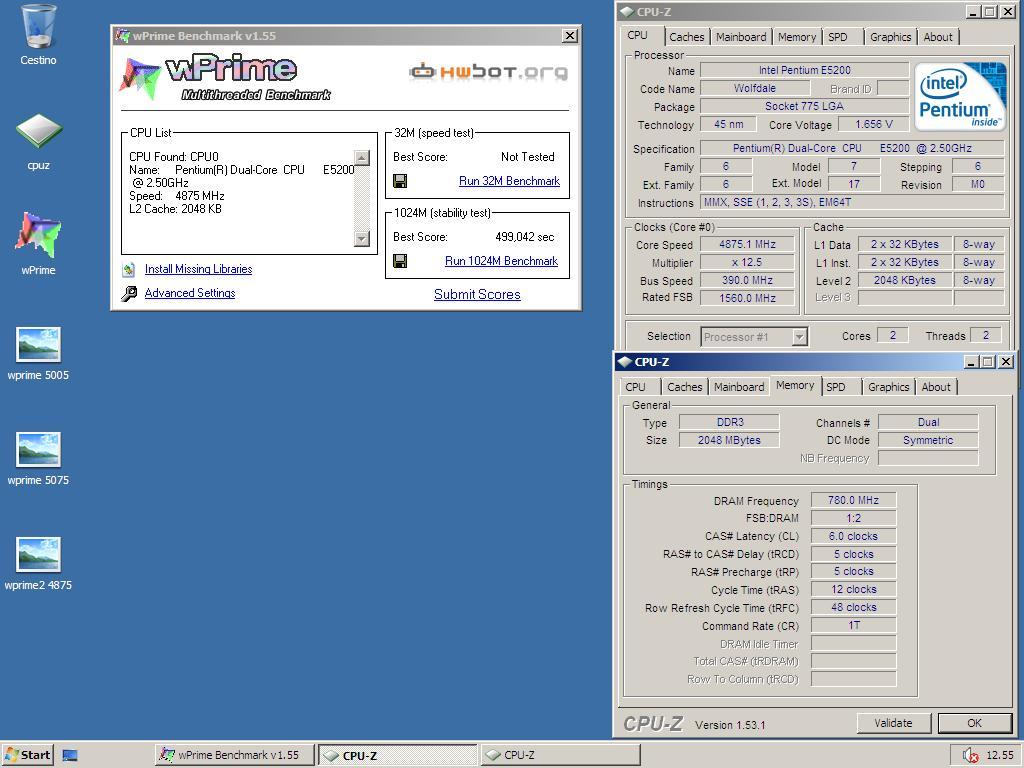Click the CPU List scrollbar down arrow
The image size is (1024, 768).
tap(362, 239)
